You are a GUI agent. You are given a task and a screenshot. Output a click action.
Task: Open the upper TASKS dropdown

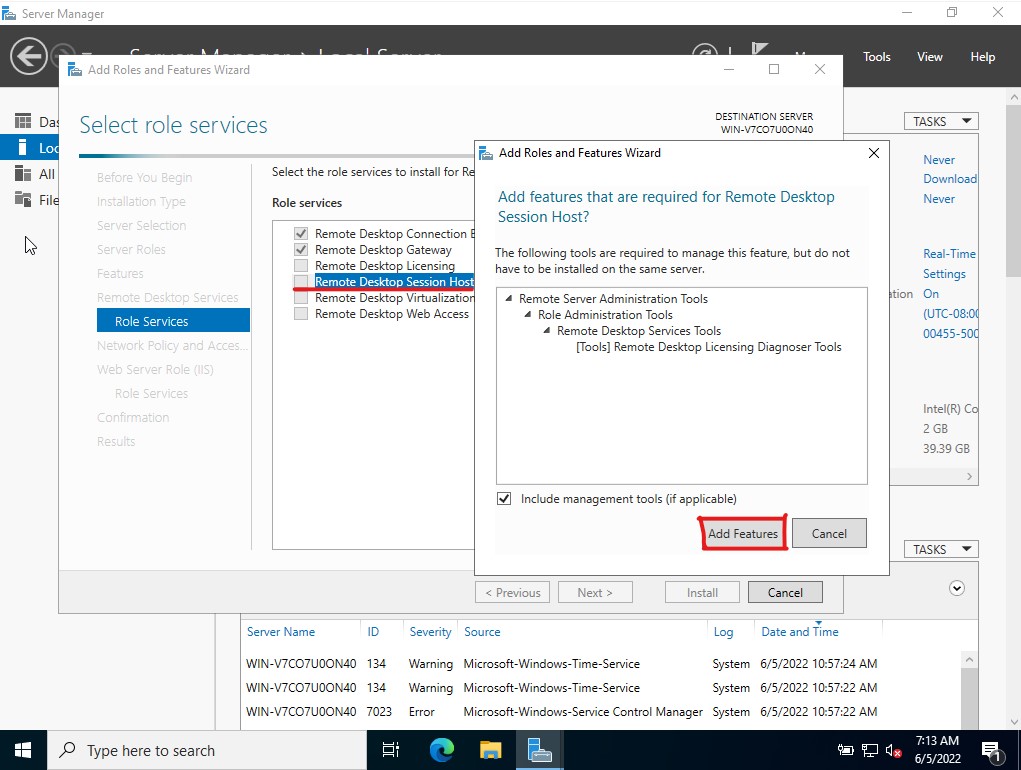[941, 121]
